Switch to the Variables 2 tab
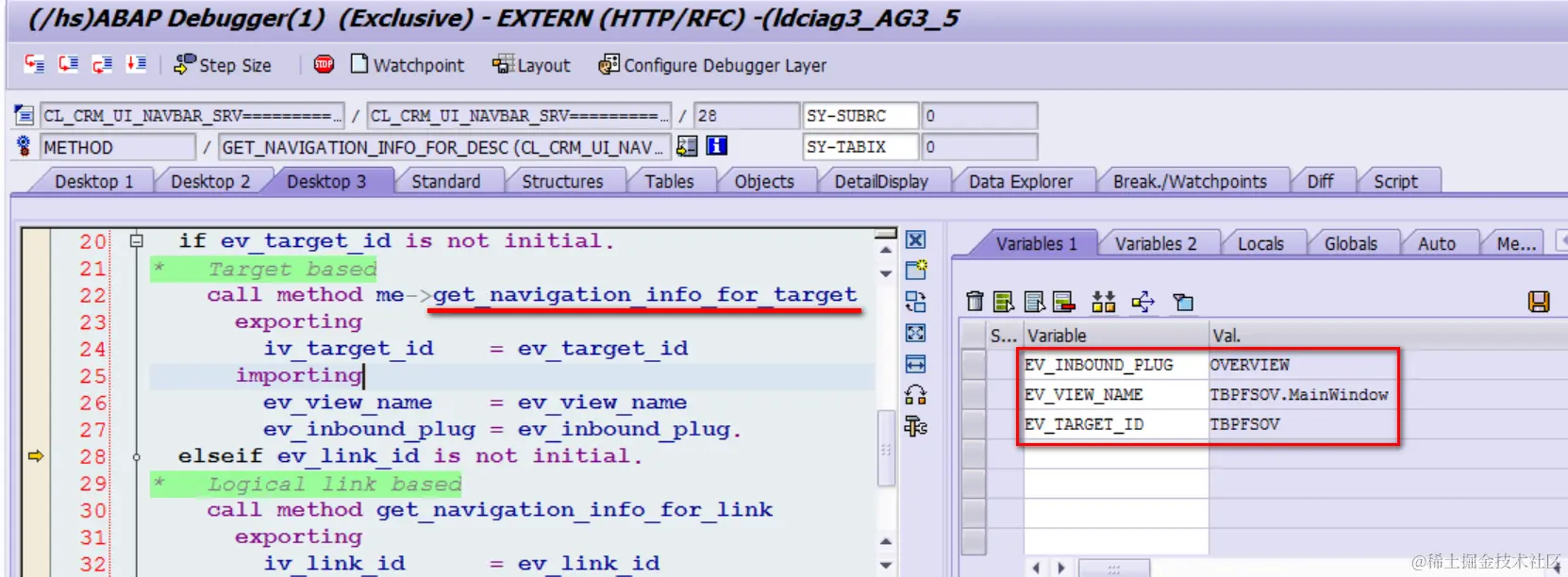Screen dimensions: 1568x577 [1155, 243]
